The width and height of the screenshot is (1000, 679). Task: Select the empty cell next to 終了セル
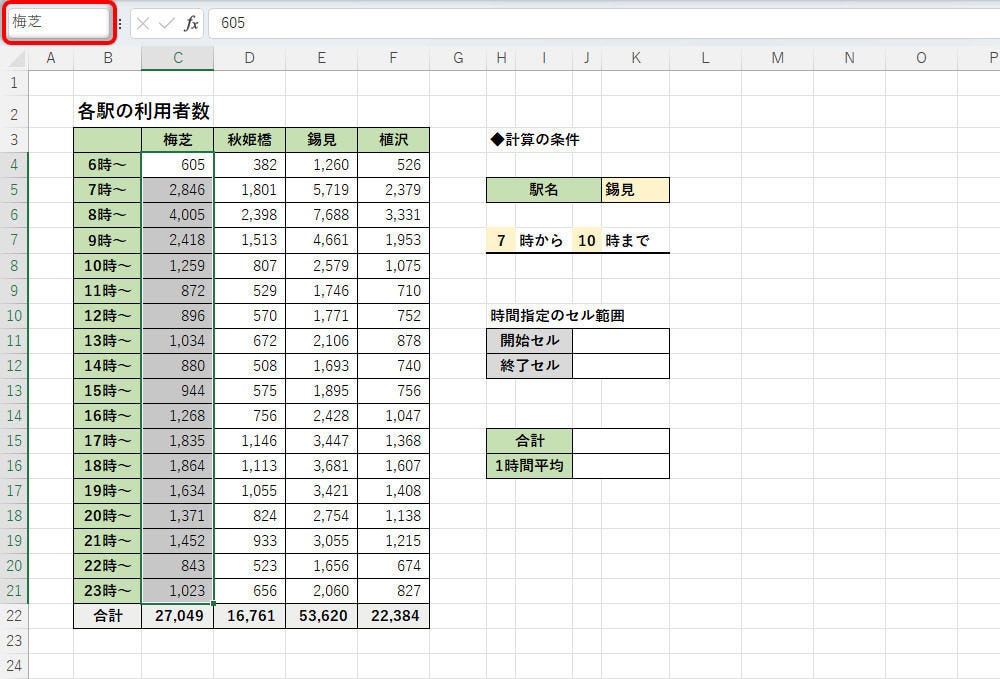point(620,366)
